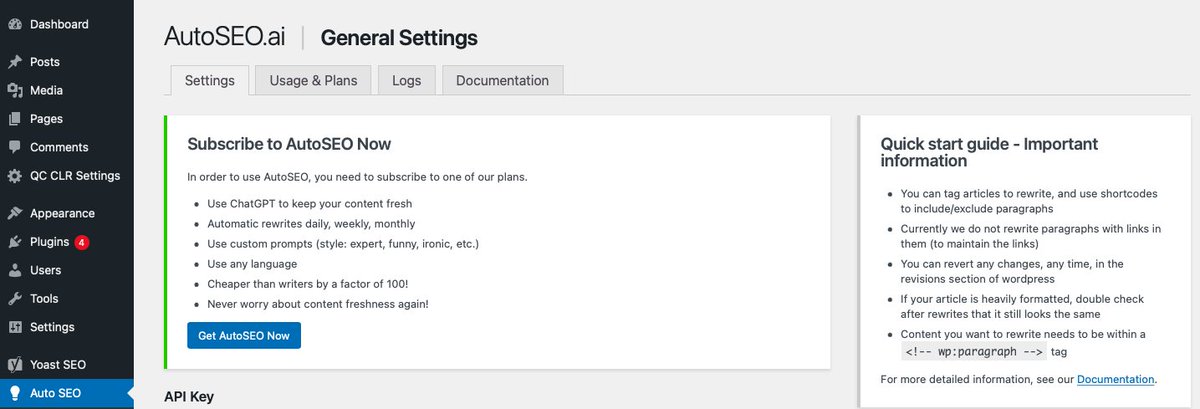Switch to the Logs tab

tap(407, 80)
